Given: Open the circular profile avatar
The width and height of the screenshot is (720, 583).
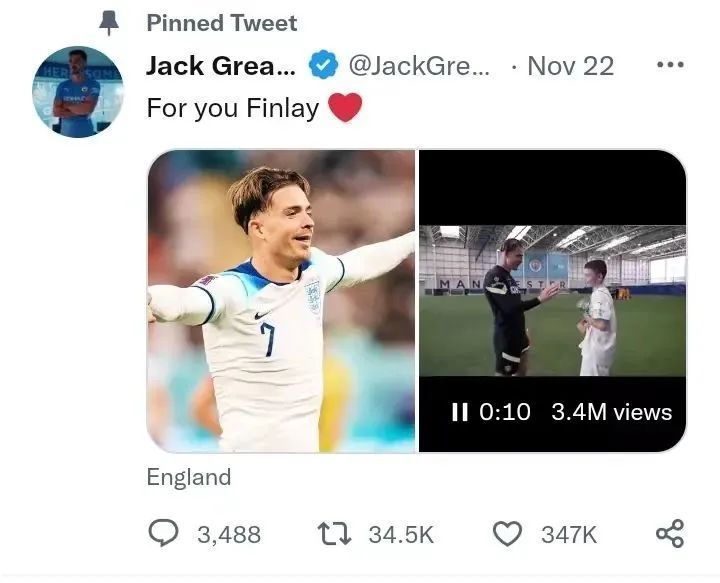Looking at the screenshot, I should 78,92.
